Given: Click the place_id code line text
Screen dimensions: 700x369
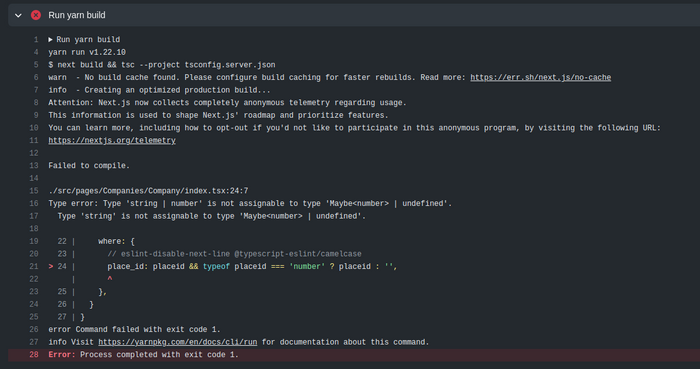Looking at the screenshot, I should (252, 266).
